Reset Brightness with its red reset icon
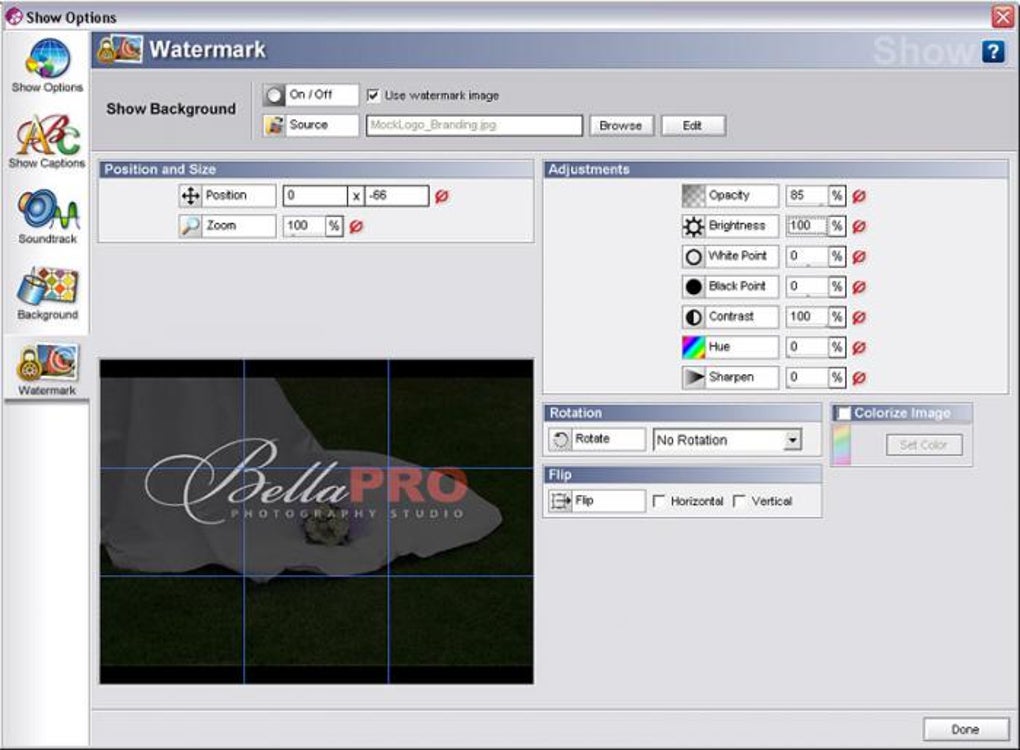The height and width of the screenshot is (750, 1020). pos(859,226)
